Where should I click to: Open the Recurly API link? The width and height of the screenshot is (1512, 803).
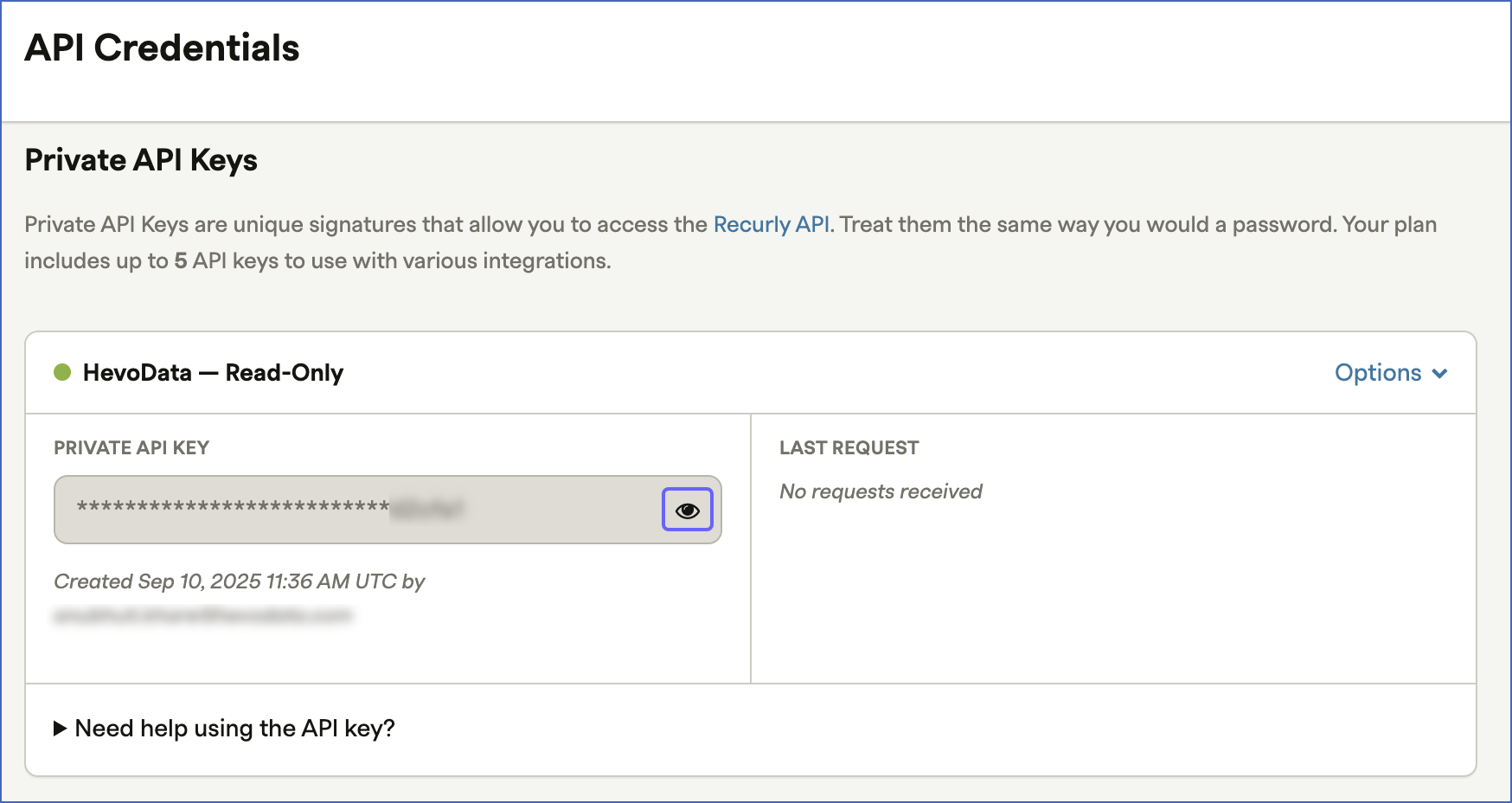pyautogui.click(x=772, y=224)
